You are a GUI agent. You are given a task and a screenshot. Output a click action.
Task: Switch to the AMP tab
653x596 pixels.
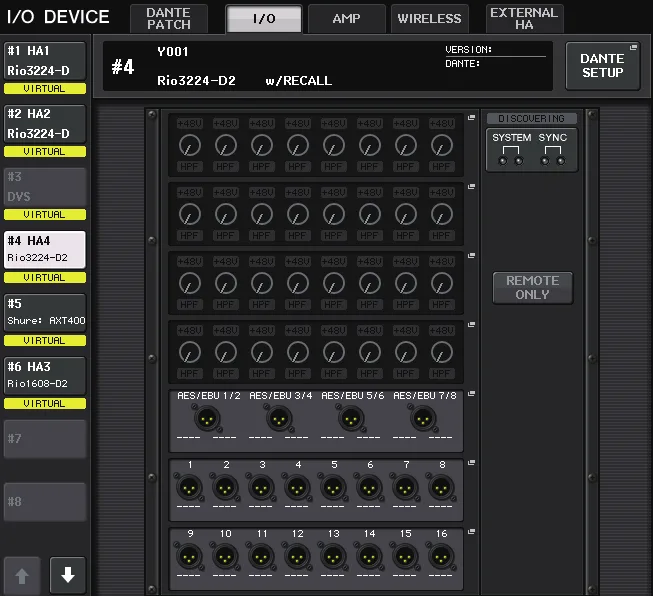346,19
